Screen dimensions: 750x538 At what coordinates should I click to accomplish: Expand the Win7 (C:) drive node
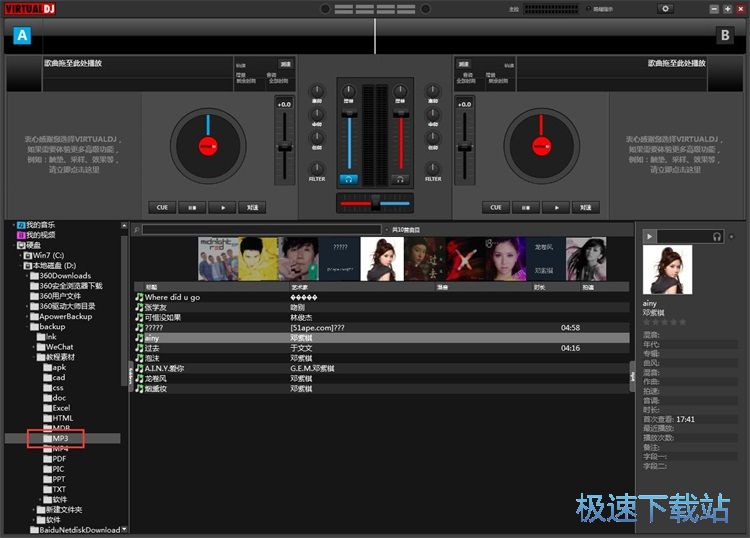coord(21,255)
